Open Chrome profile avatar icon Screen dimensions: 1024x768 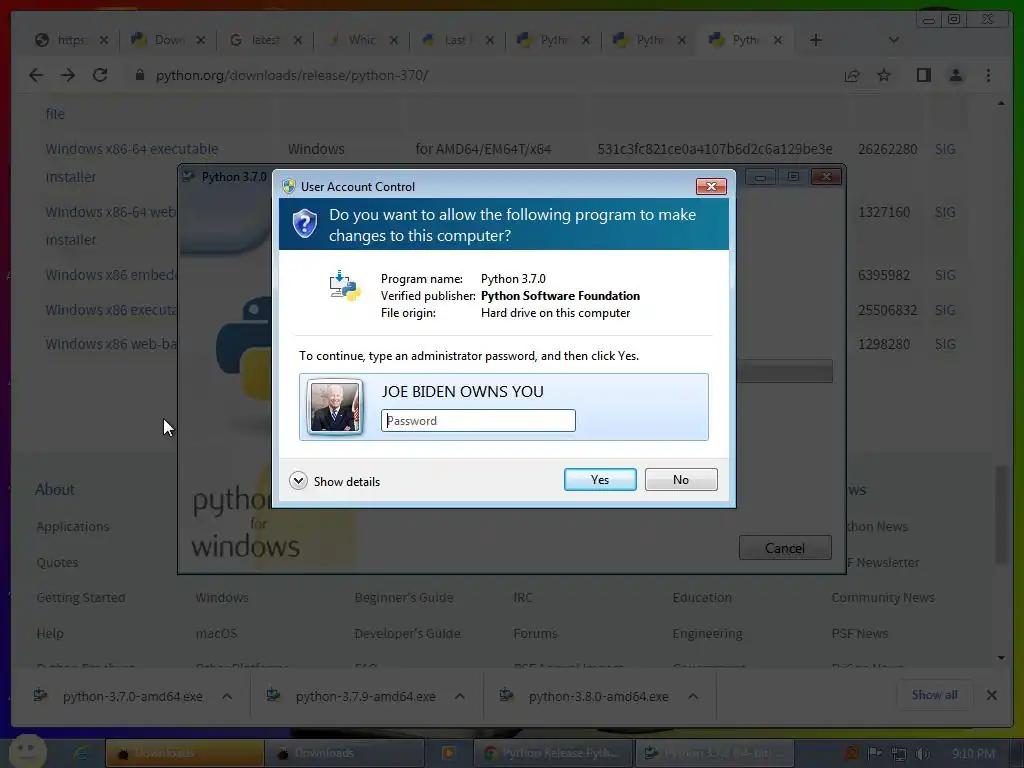[955, 75]
